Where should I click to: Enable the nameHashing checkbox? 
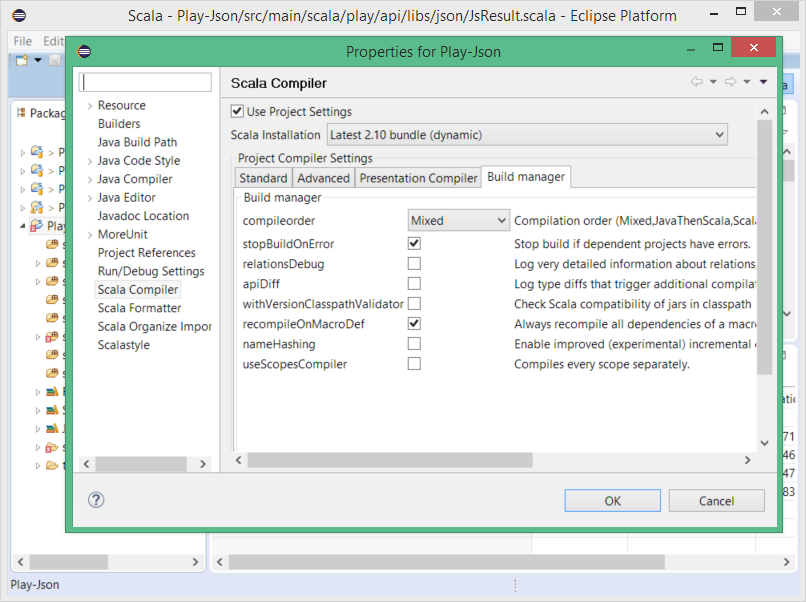tap(414, 343)
